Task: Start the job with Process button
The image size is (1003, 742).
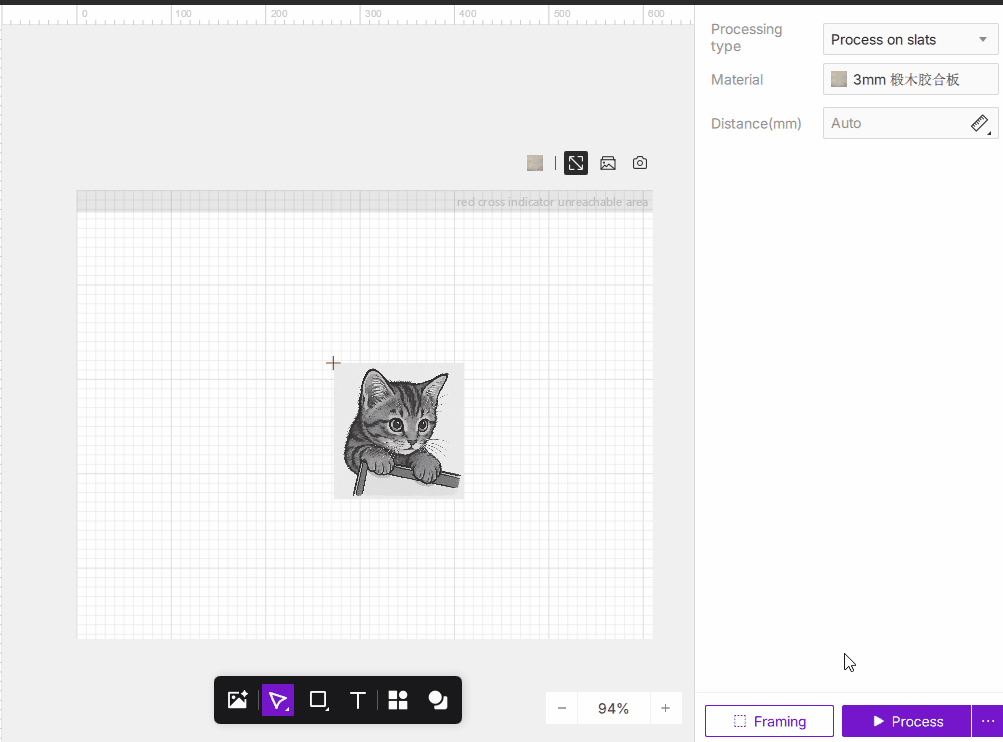Action: click(x=906, y=721)
